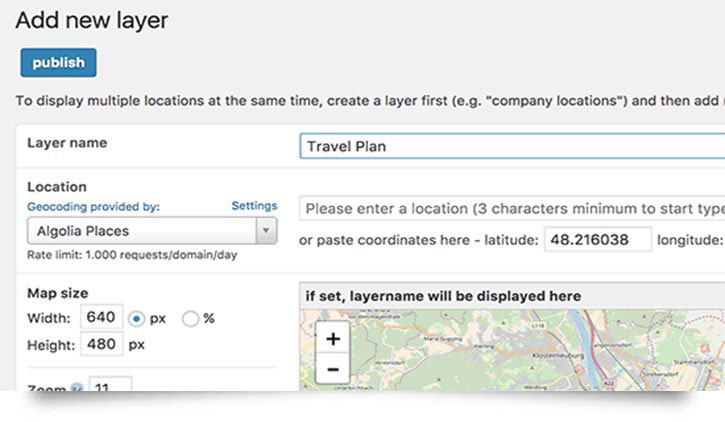Click the Add new layer heading
The image size is (725, 422).
coord(92,20)
